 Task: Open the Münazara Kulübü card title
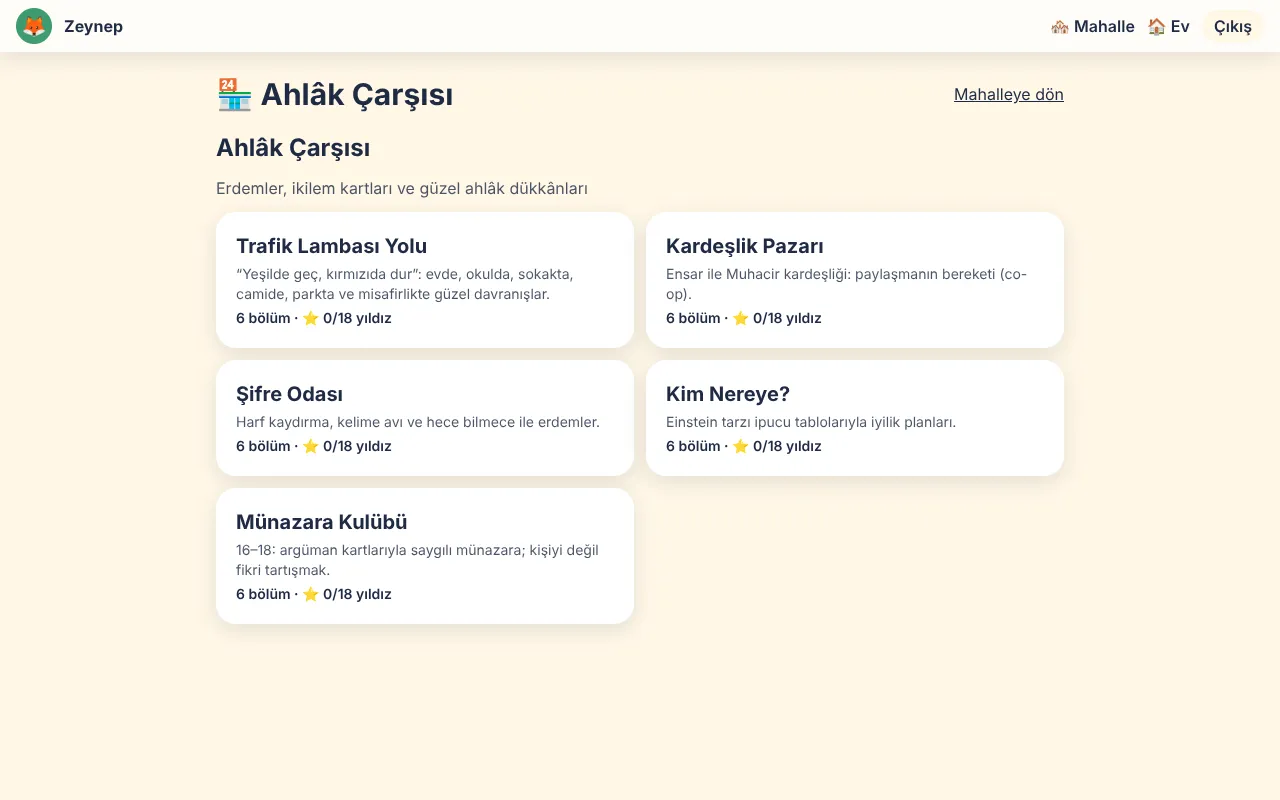[x=322, y=522]
